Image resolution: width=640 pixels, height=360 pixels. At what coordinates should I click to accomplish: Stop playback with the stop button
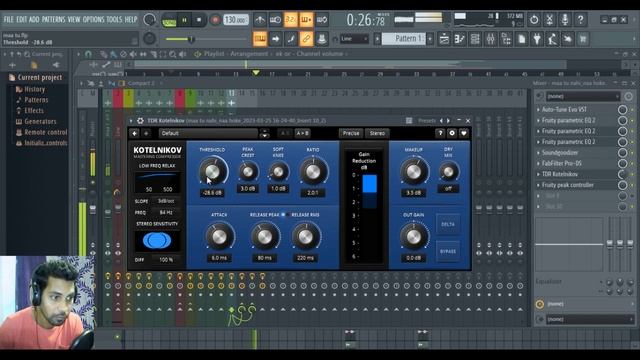tap(199, 20)
